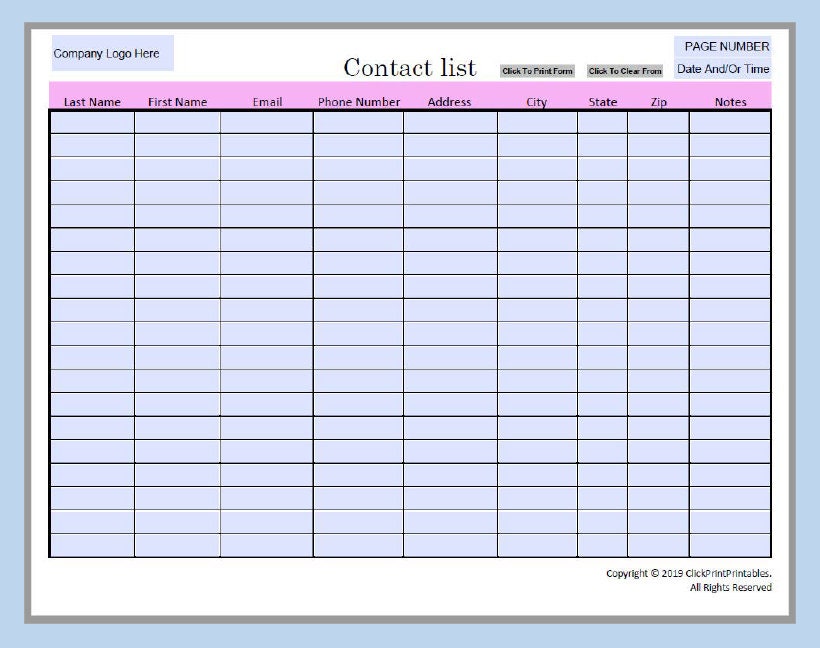Screen dimensions: 820x648
Task: Select the first-row Notes cell
Action: point(730,122)
